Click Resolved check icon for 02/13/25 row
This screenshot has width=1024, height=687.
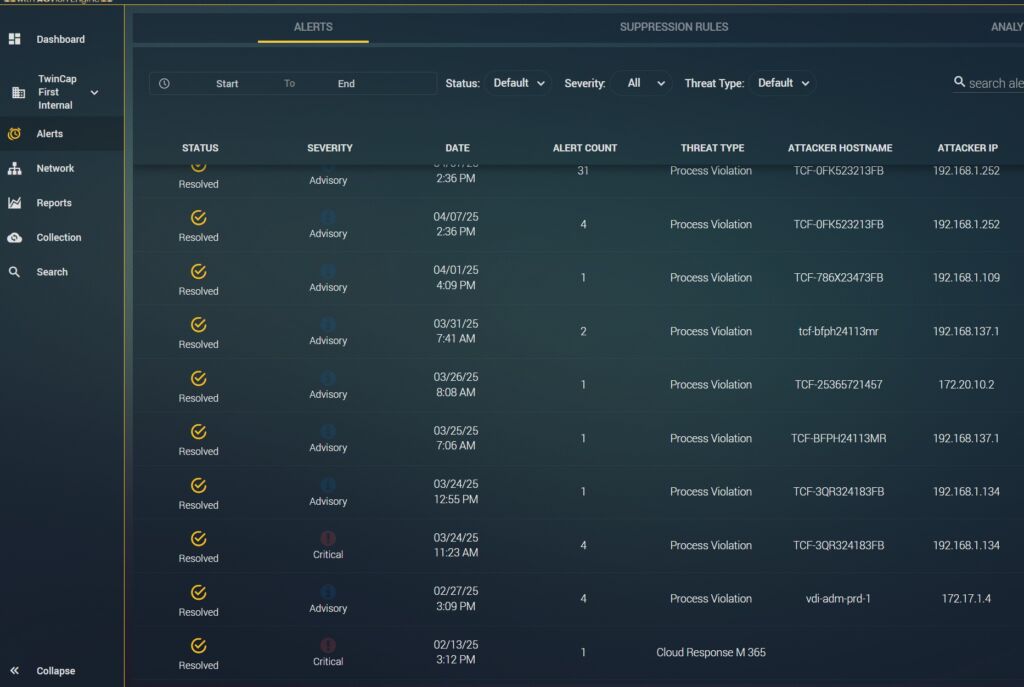point(199,646)
